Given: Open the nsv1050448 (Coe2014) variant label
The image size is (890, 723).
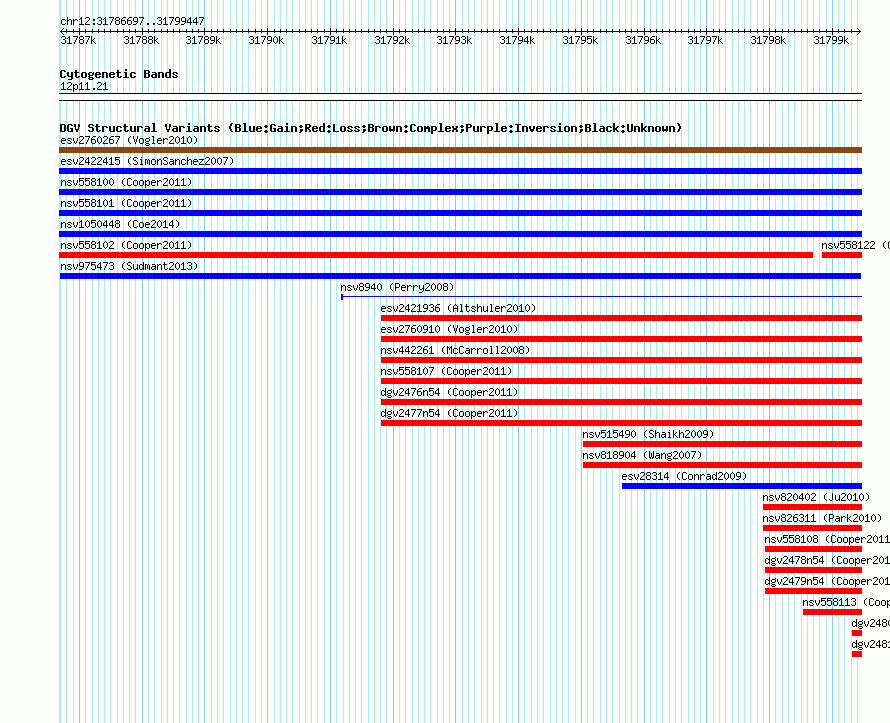Looking at the screenshot, I should pyautogui.click(x=120, y=224).
